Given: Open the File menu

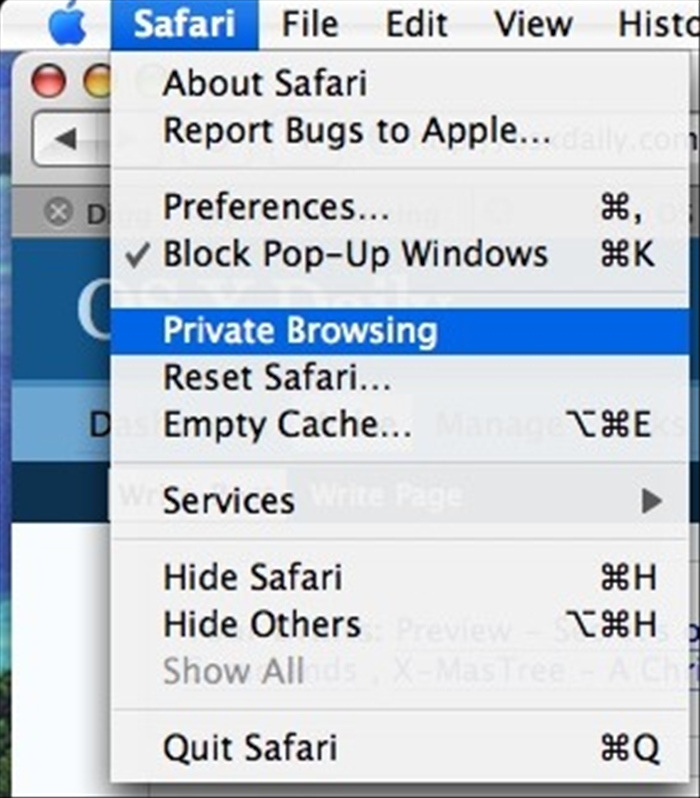Looking at the screenshot, I should (310, 24).
